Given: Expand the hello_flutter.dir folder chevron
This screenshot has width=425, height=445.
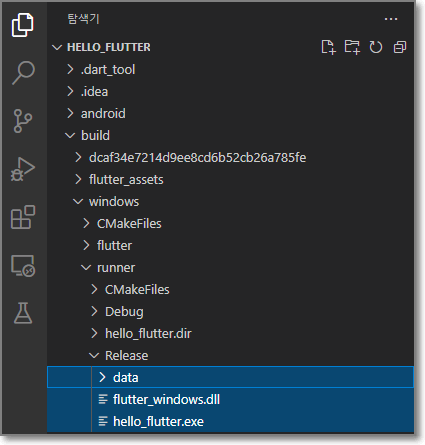Looking at the screenshot, I should 94,333.
